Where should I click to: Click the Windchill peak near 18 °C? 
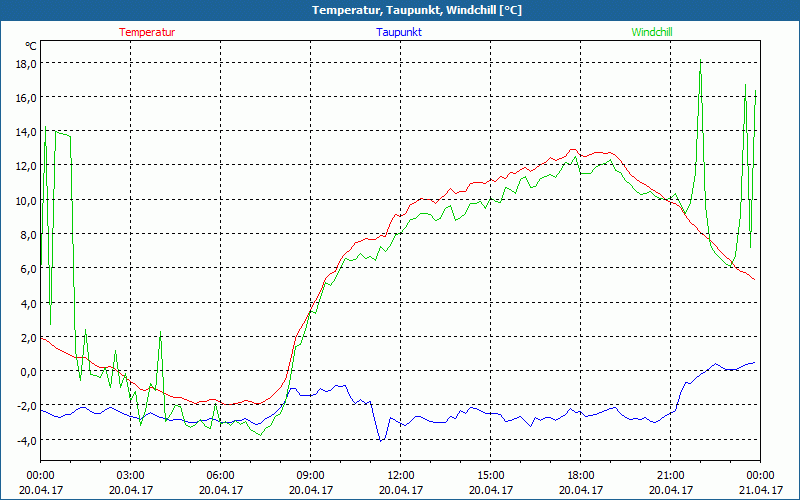701,60
